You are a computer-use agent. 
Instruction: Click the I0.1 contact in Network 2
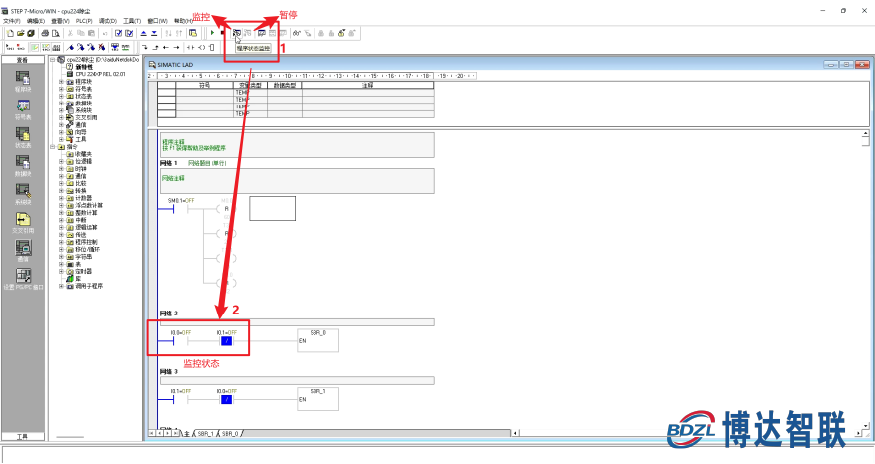pyautogui.click(x=226, y=340)
